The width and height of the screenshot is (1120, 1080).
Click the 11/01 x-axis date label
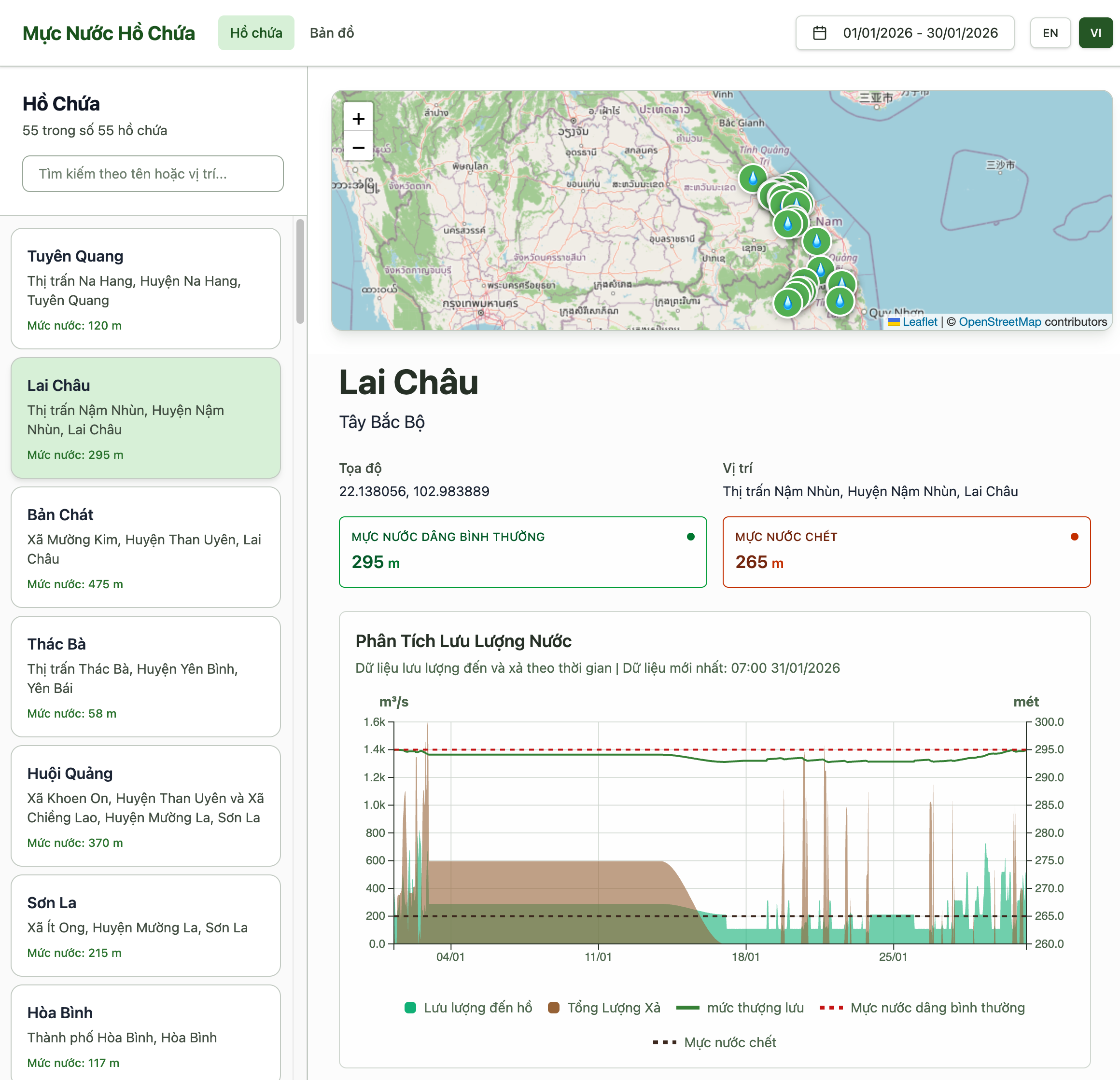[598, 956]
